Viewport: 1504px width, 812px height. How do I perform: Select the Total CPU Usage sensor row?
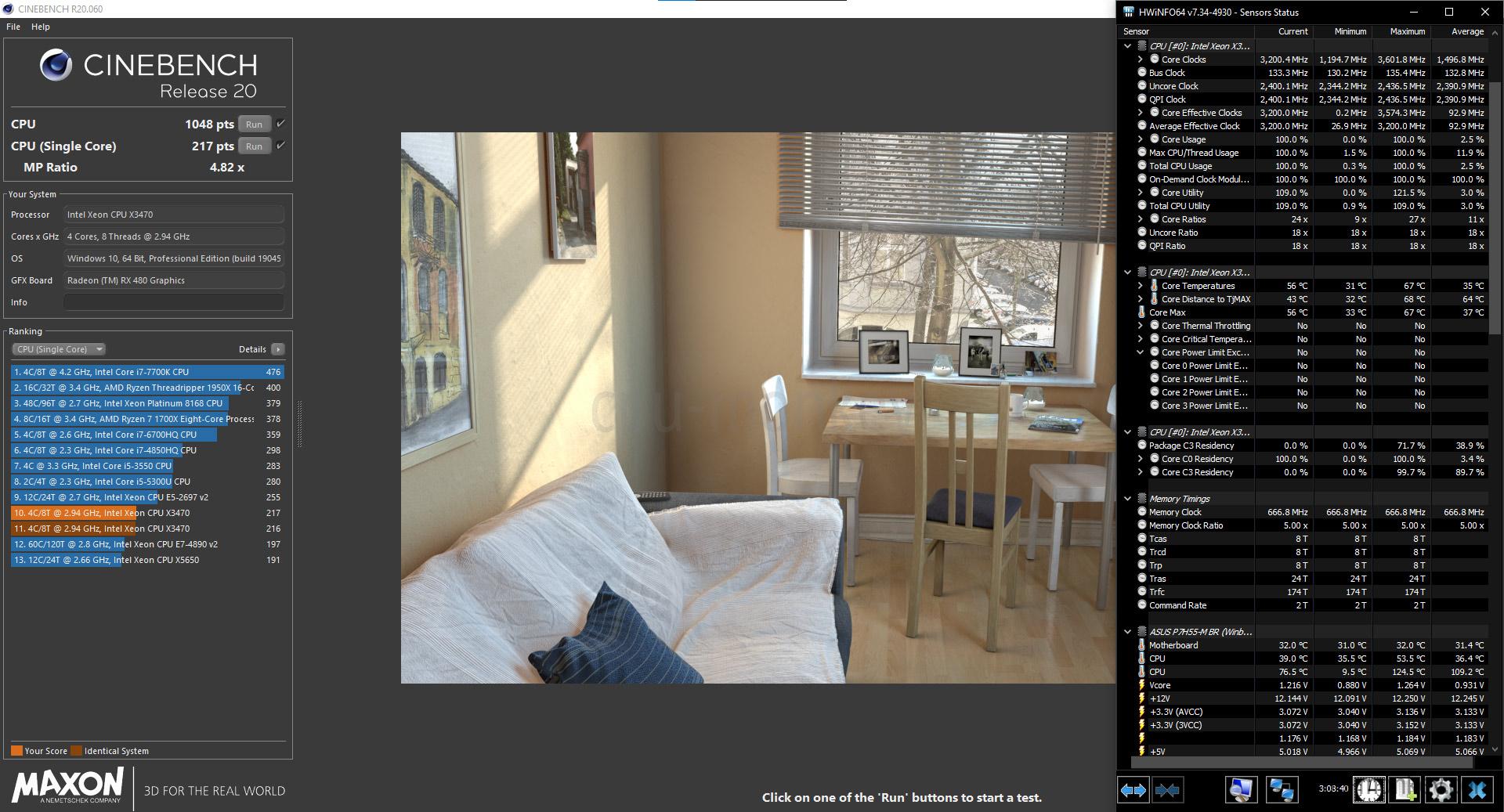click(1303, 166)
